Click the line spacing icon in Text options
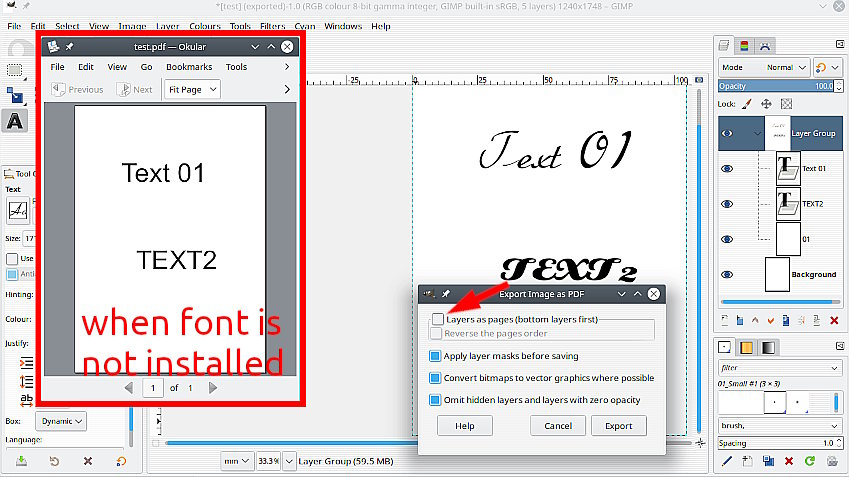849x477 pixels. [26, 382]
